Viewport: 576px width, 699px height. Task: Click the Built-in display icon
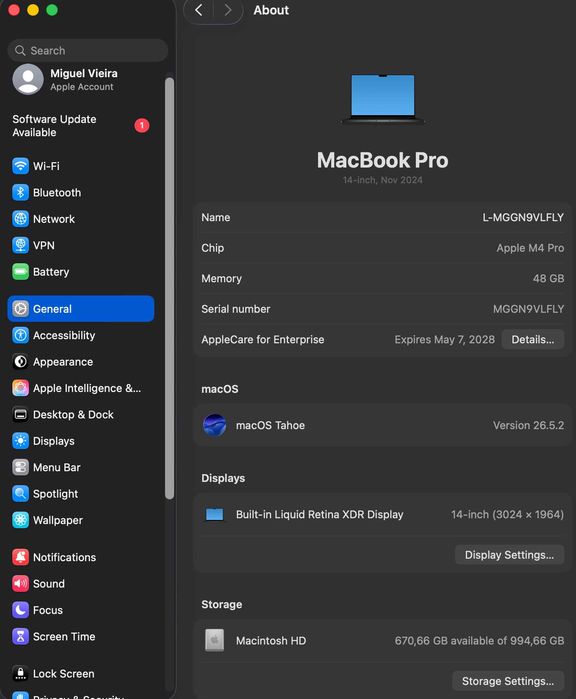(x=214, y=514)
